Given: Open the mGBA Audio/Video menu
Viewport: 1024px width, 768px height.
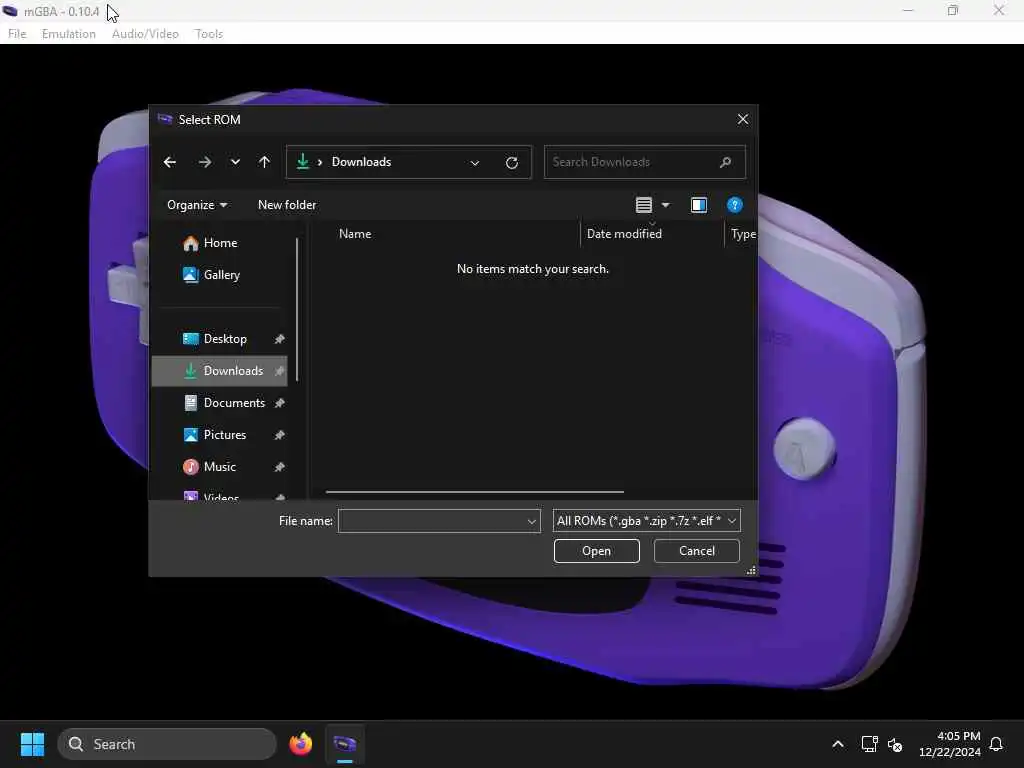Looking at the screenshot, I should coord(145,34).
